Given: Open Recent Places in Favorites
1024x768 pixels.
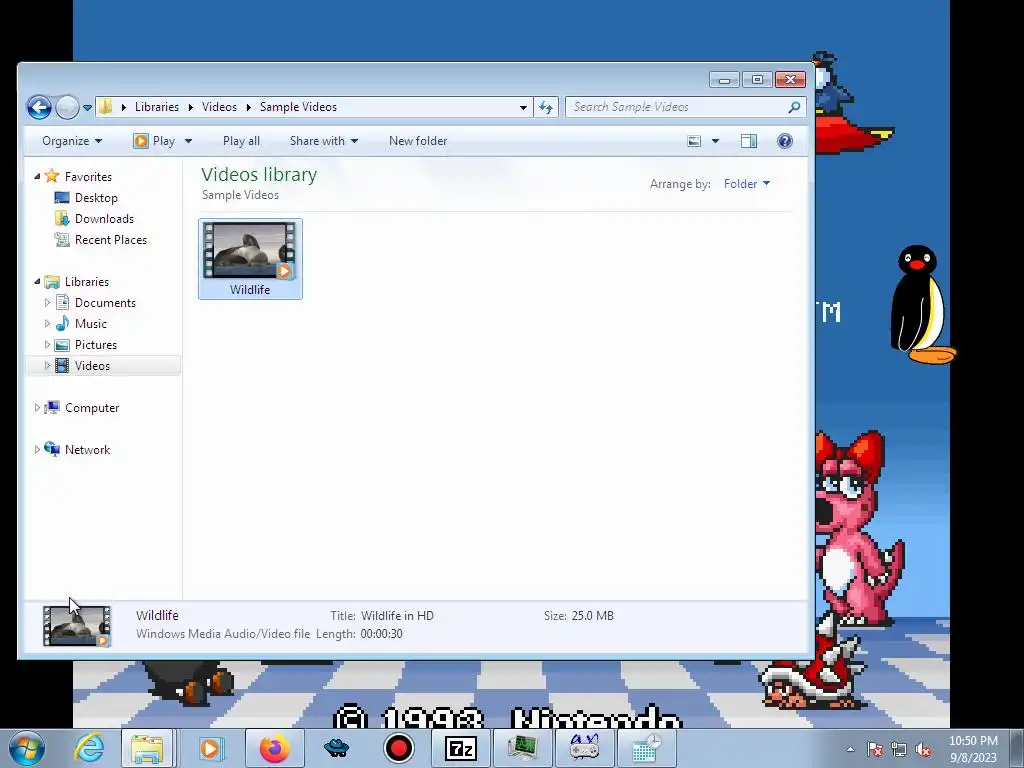Looking at the screenshot, I should click(x=111, y=240).
